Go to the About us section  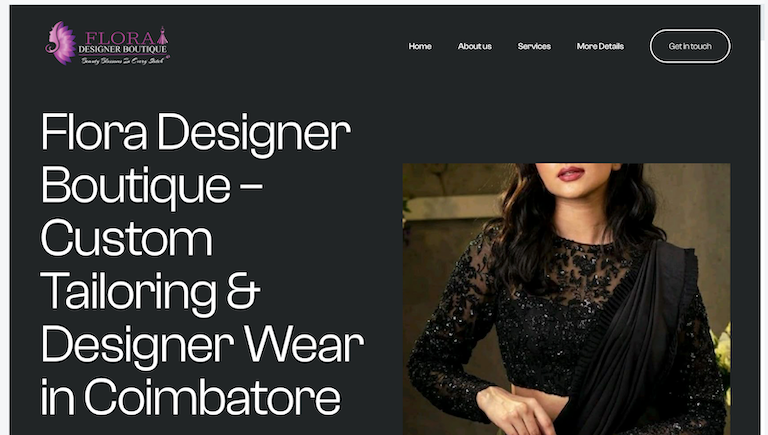click(x=474, y=46)
